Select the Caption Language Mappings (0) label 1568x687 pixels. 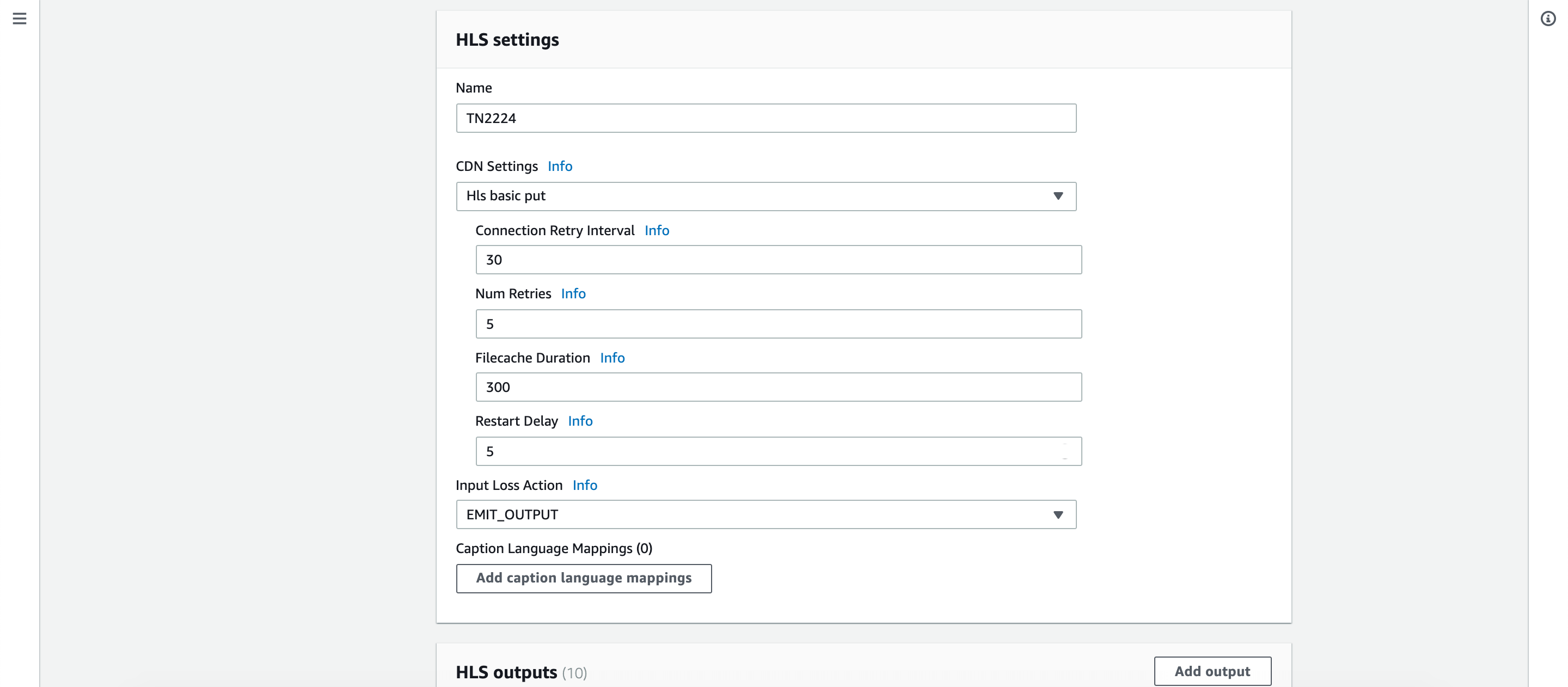[553, 549]
